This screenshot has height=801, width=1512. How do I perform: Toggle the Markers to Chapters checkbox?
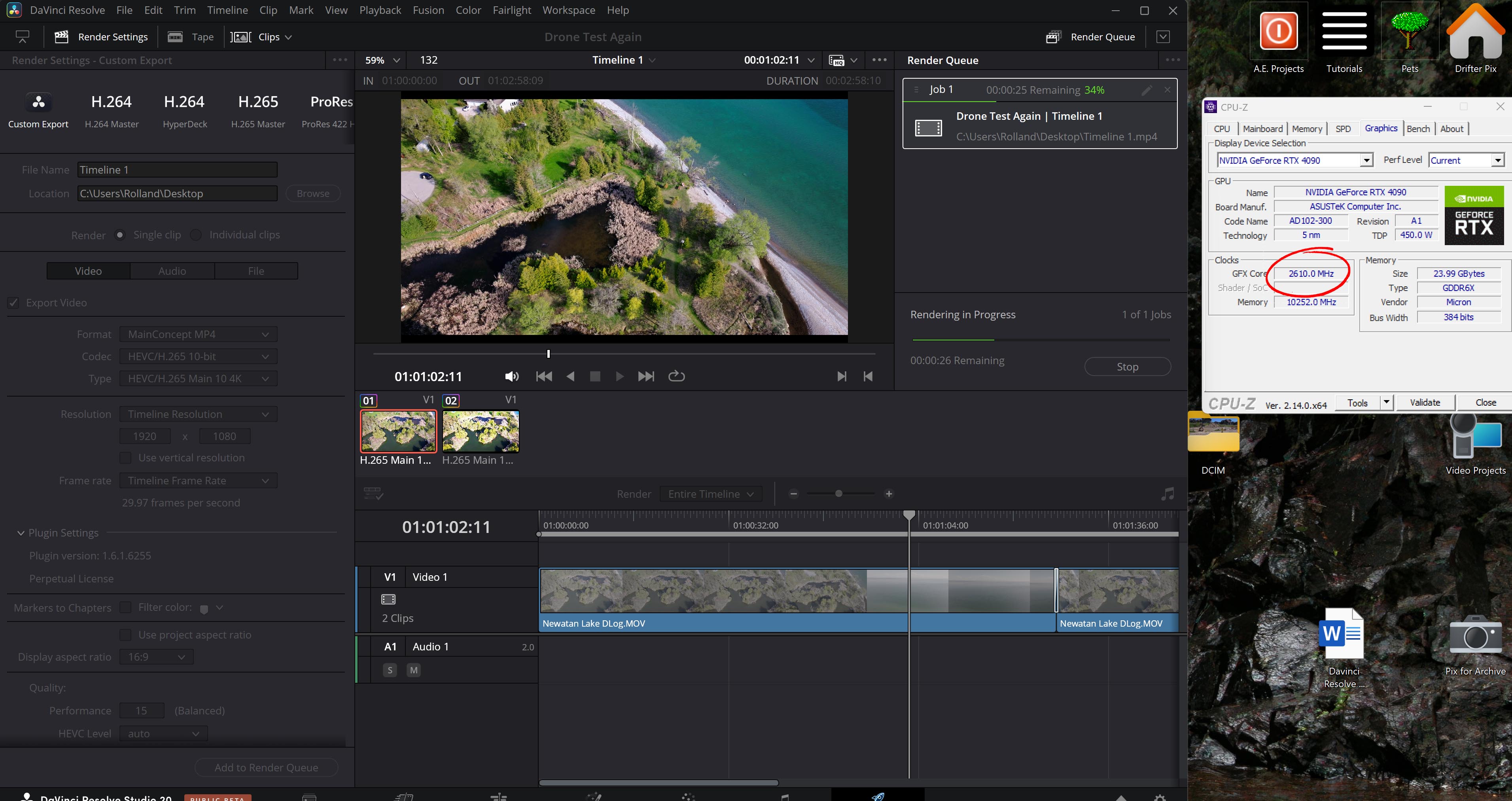125,607
